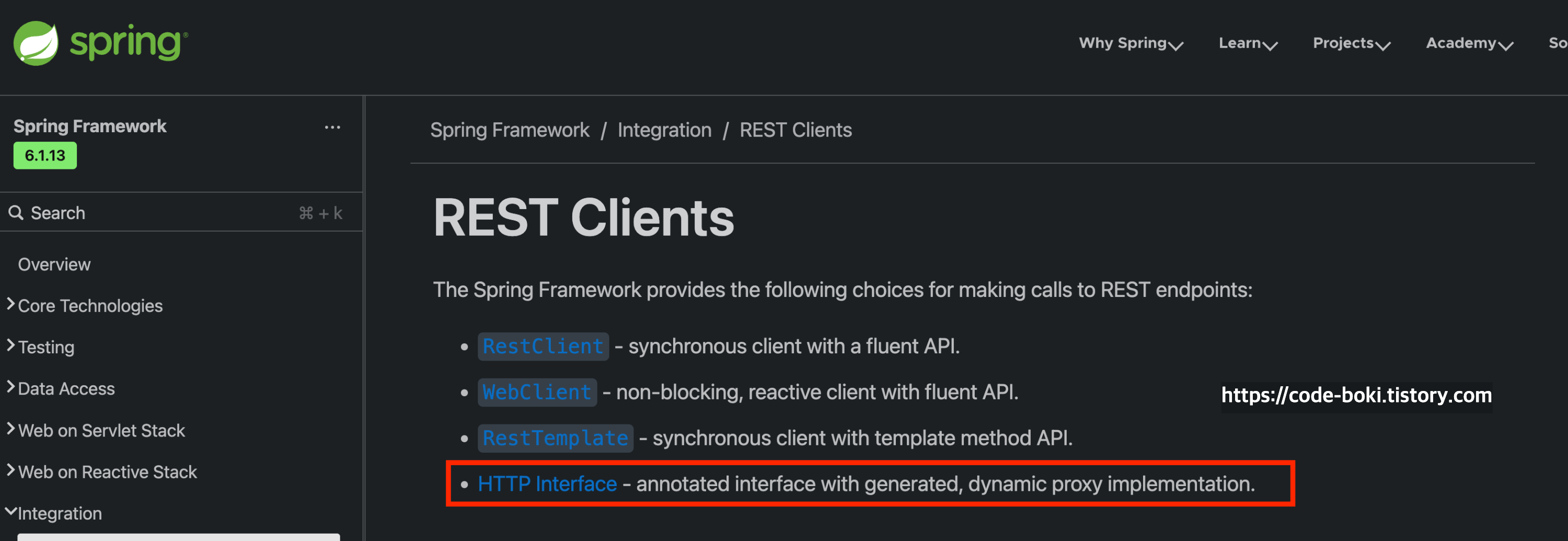Open Core Technologies sidebar link
The height and width of the screenshot is (541, 1568).
pyautogui.click(x=90, y=305)
